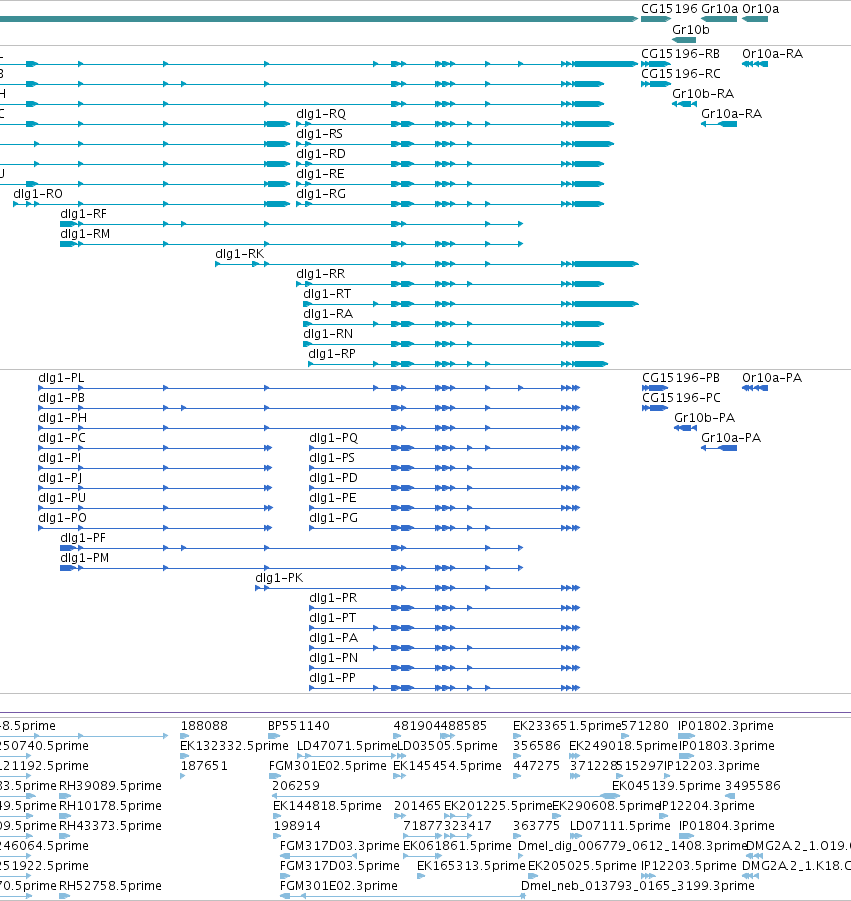Open EST feature 188088
This screenshot has width=851, height=901.
(x=204, y=726)
